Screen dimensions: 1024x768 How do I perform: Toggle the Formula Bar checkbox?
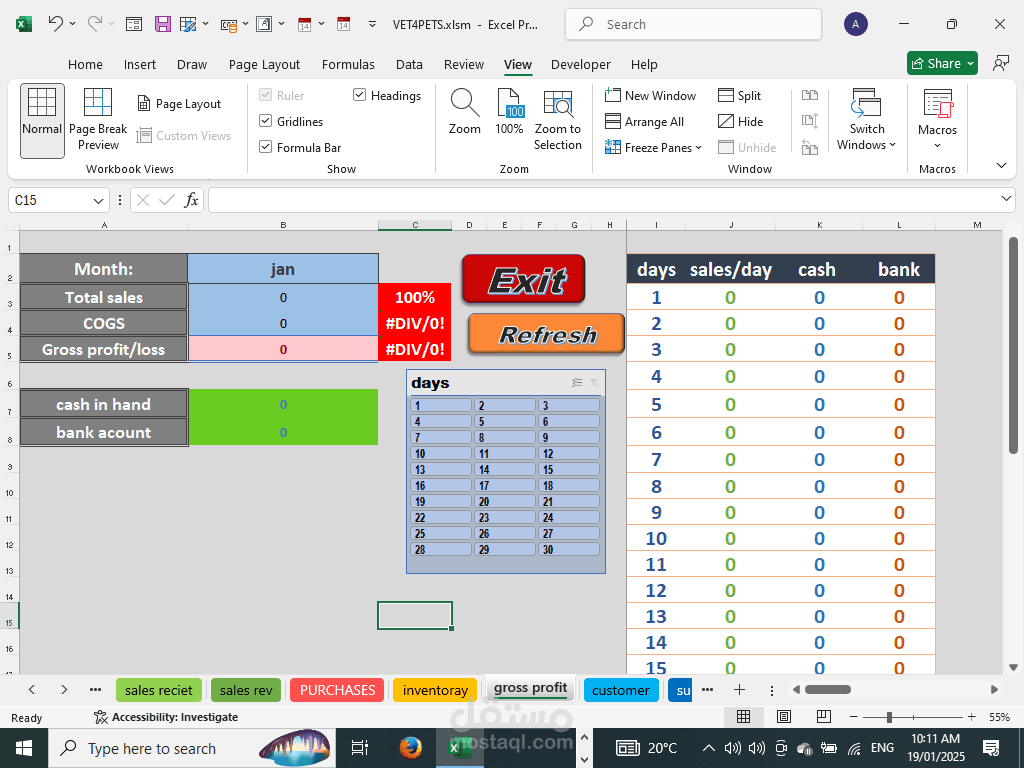tap(265, 147)
